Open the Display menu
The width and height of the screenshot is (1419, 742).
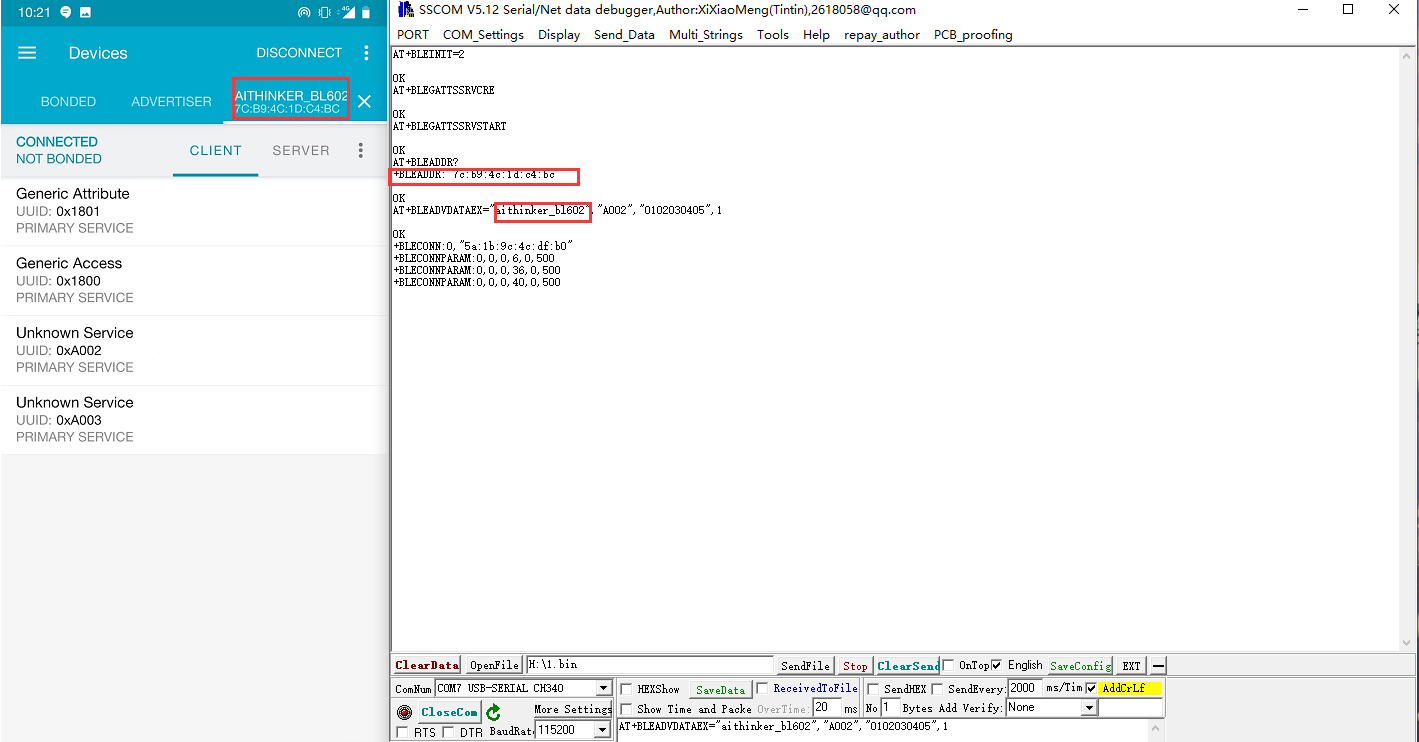point(559,34)
